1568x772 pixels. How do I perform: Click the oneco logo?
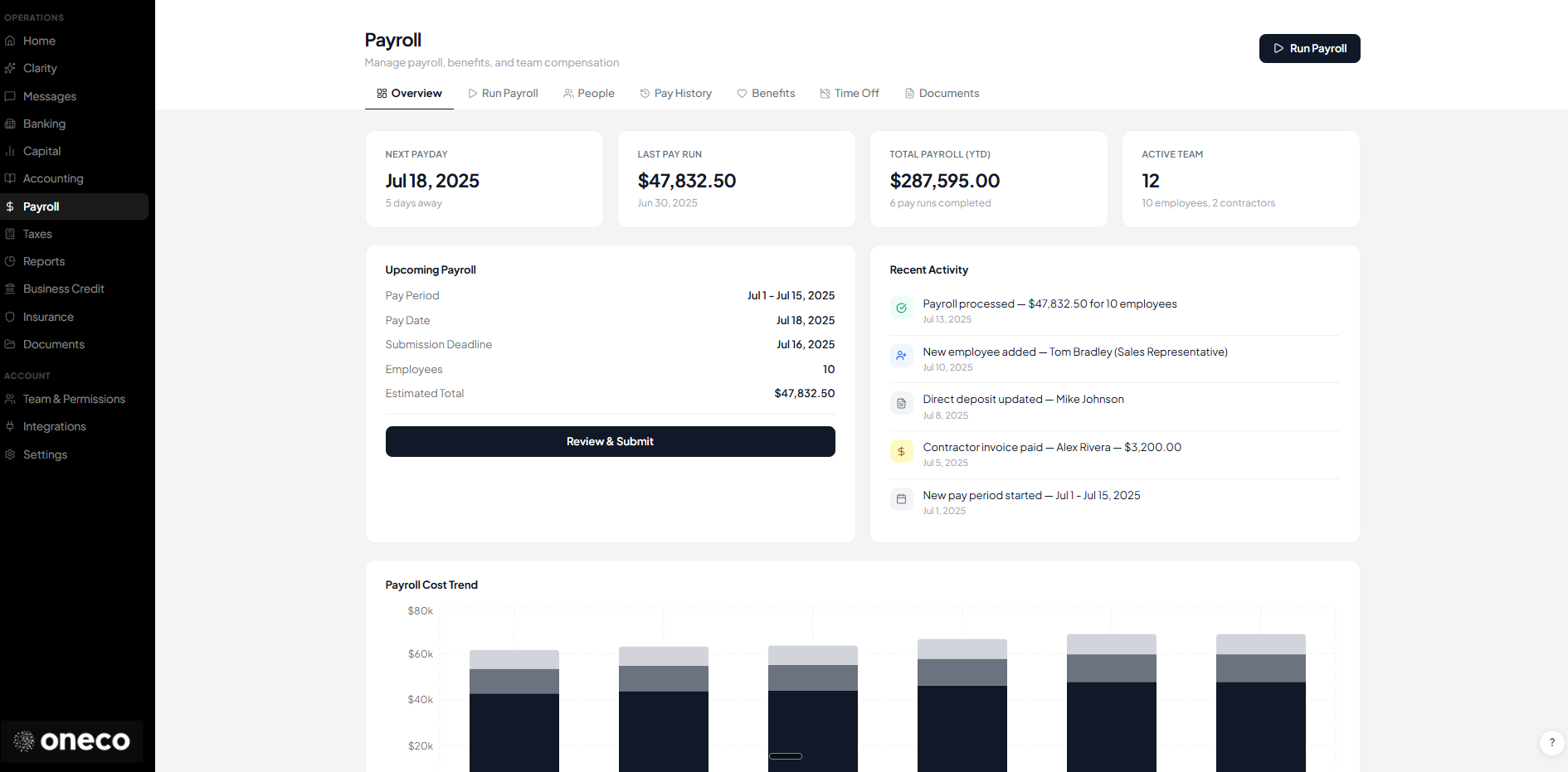point(72,740)
